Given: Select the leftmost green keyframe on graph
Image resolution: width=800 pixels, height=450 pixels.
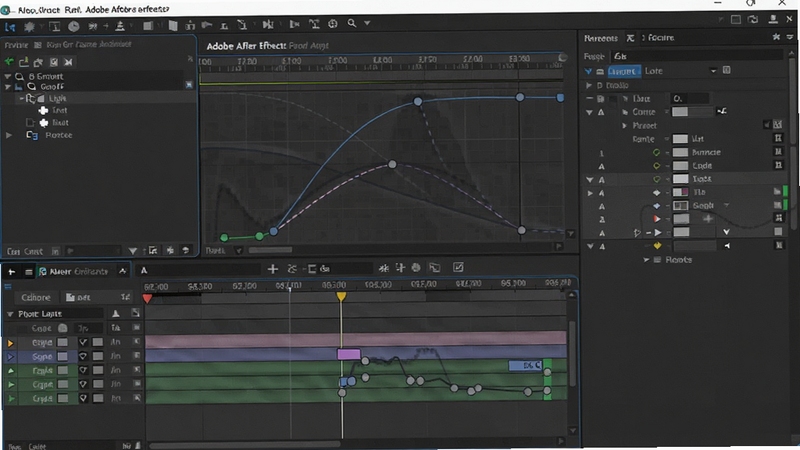Looking at the screenshot, I should (x=224, y=237).
